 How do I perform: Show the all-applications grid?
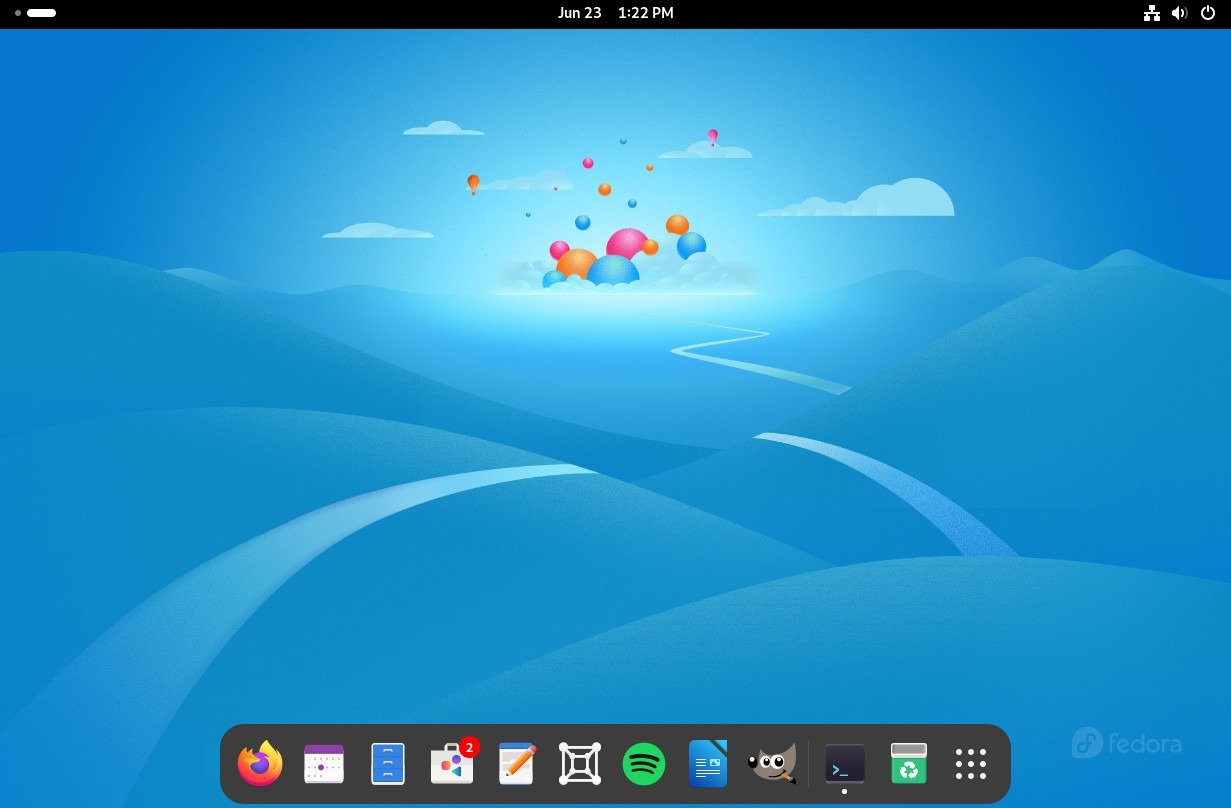(969, 763)
